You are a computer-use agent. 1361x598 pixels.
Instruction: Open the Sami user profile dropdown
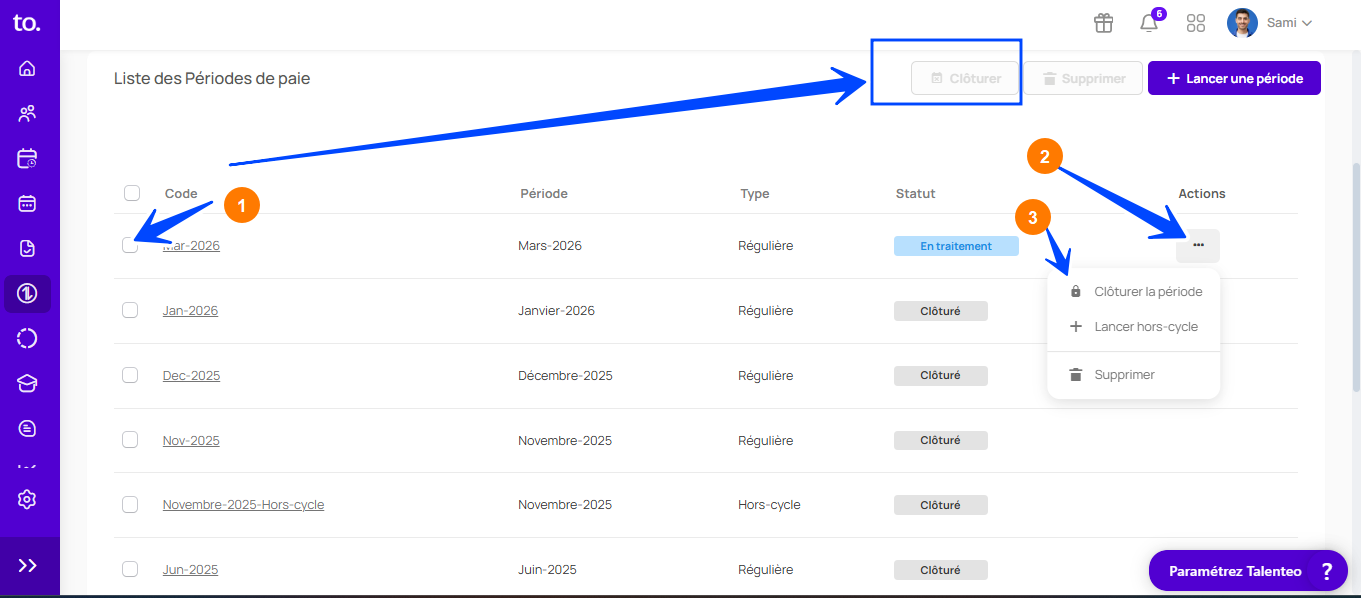tap(1270, 23)
